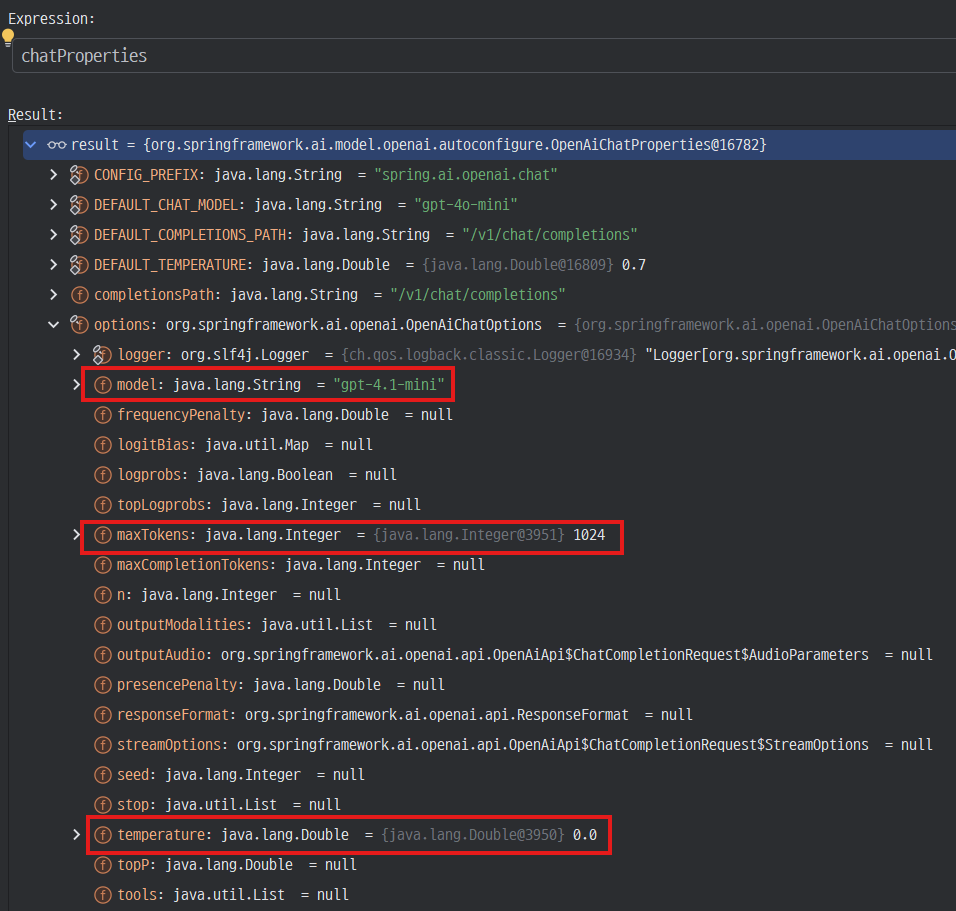The width and height of the screenshot is (956, 911).
Task: Select the "gpt-4.1-mini" model value
Action: point(389,384)
